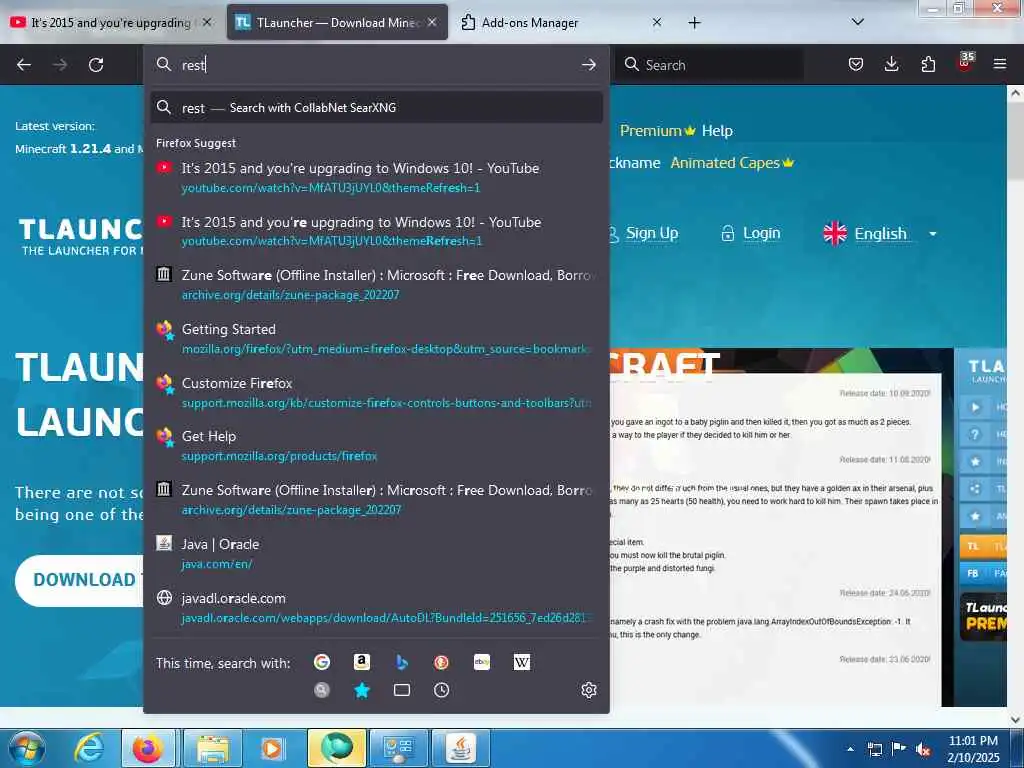Screen dimensions: 1024x768
Task: Select the Java | Oracle suggestion
Action: click(376, 553)
